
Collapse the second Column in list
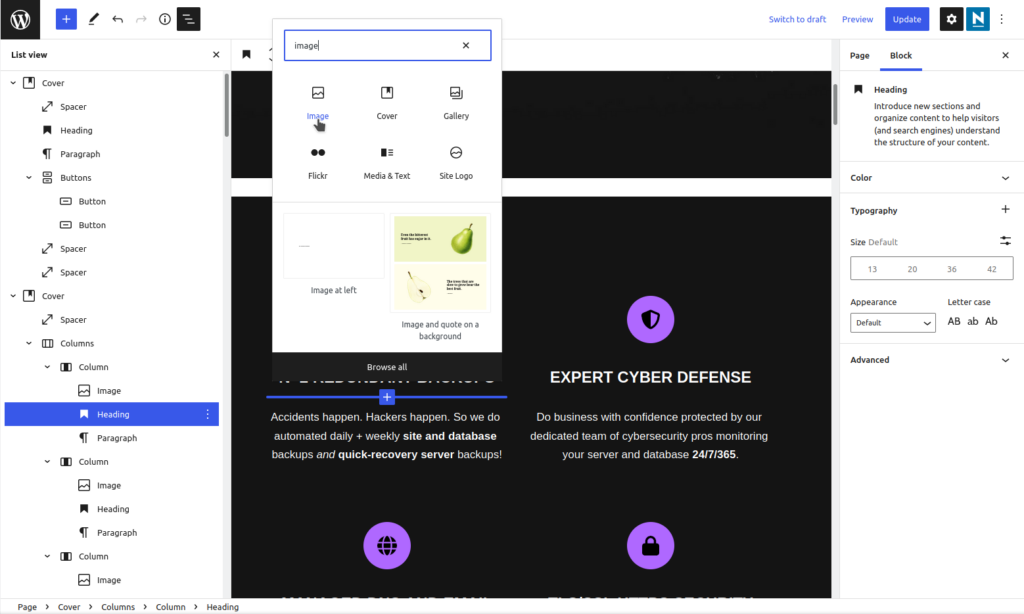click(47, 462)
